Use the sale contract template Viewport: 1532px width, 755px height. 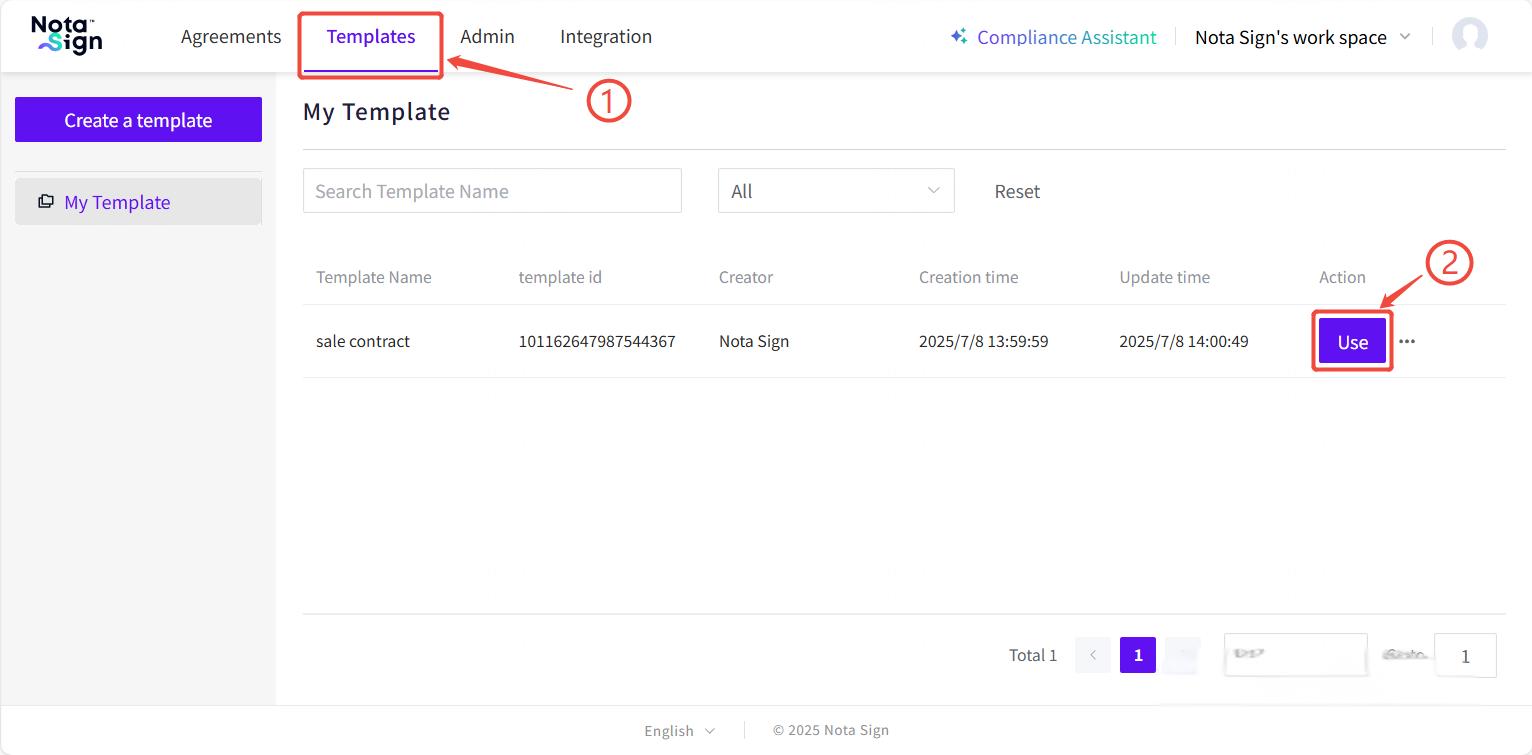click(x=1352, y=341)
